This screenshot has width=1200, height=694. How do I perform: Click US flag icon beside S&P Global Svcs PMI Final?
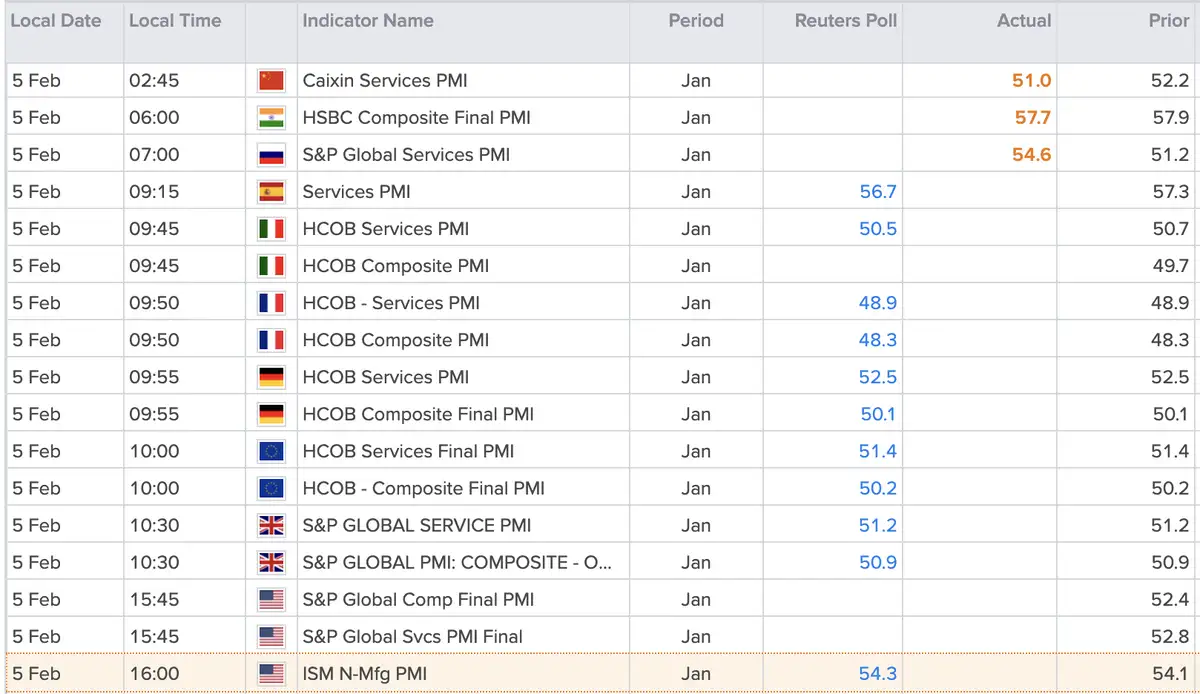(271, 636)
